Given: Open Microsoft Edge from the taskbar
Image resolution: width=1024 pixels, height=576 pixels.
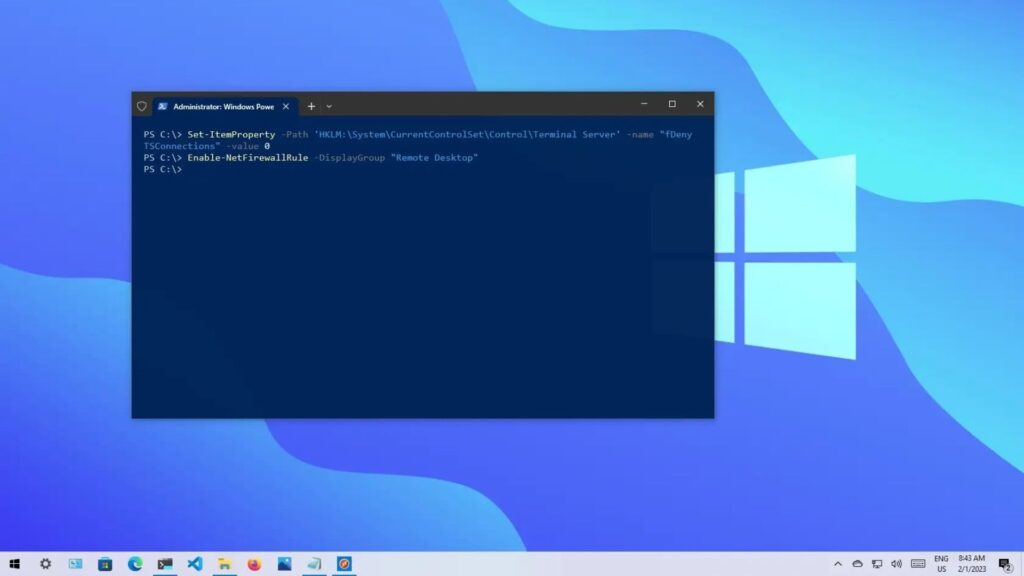Looking at the screenshot, I should coord(135,564).
